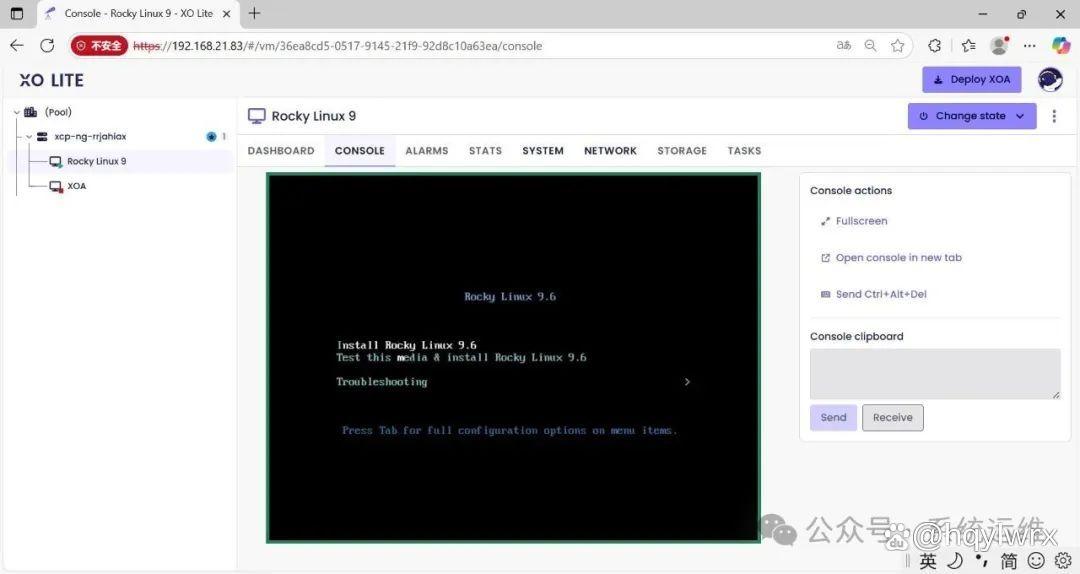Switch to the Stats tab
Screen dimensions: 1080x574
(x=485, y=150)
